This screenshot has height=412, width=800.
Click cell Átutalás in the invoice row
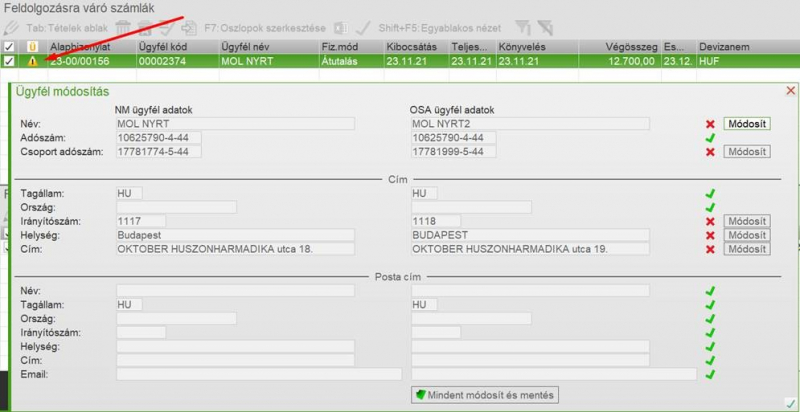coord(351,61)
